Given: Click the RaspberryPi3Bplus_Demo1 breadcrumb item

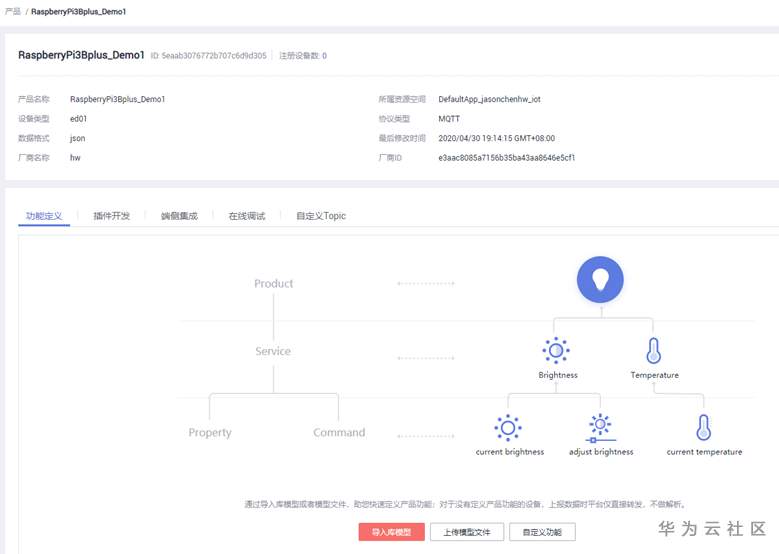Looking at the screenshot, I should [78, 11].
